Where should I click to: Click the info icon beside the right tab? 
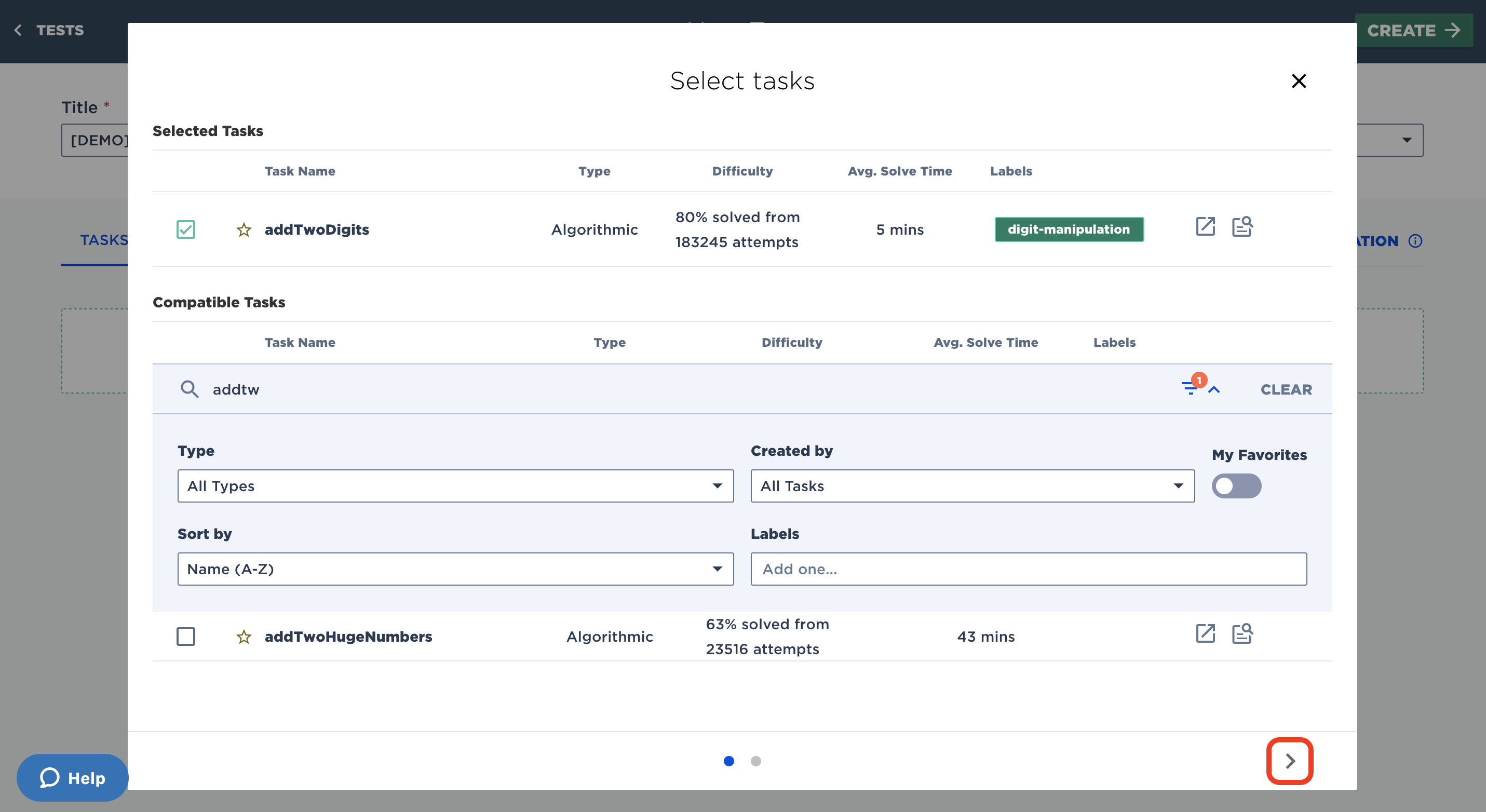[x=1415, y=241]
